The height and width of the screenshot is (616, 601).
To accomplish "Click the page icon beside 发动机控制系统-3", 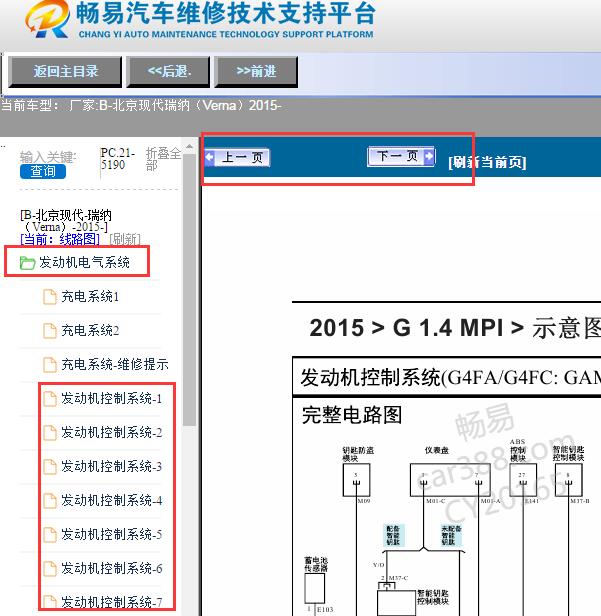I will 50,467.
